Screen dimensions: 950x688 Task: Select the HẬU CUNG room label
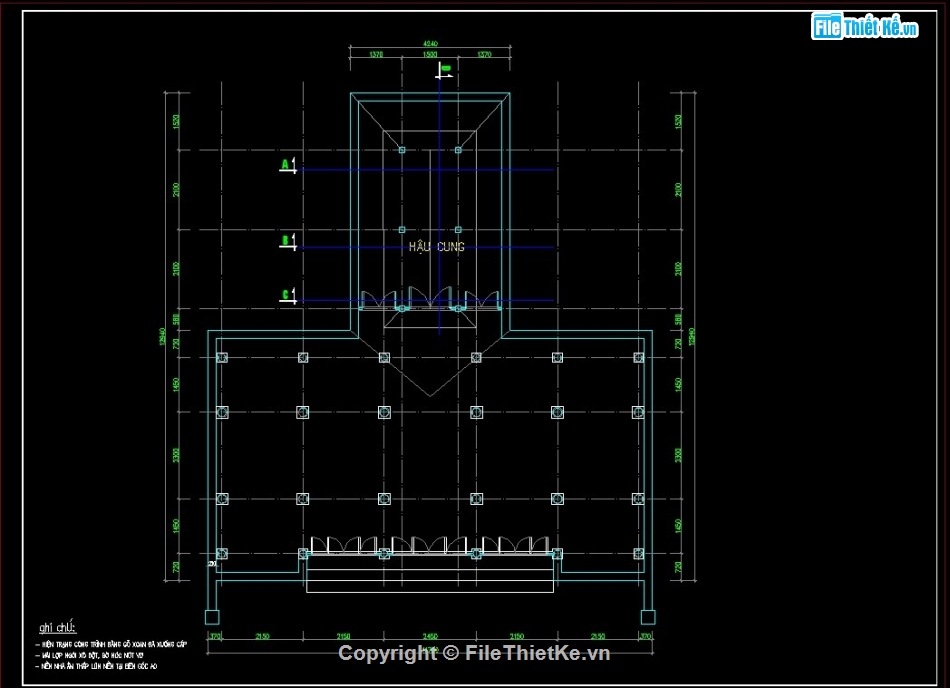point(436,246)
